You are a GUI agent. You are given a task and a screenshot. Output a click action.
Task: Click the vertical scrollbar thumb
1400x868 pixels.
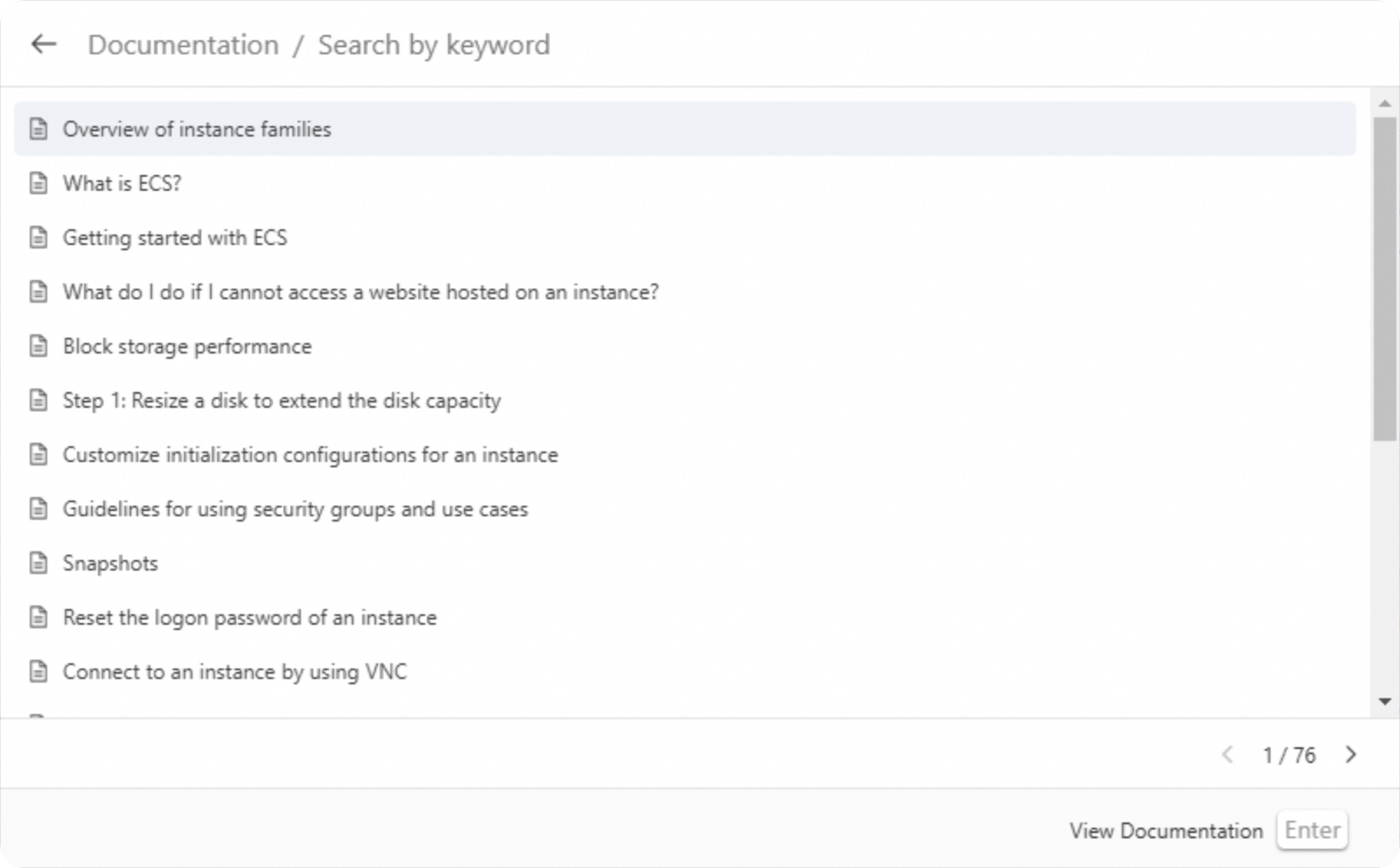point(1384,278)
